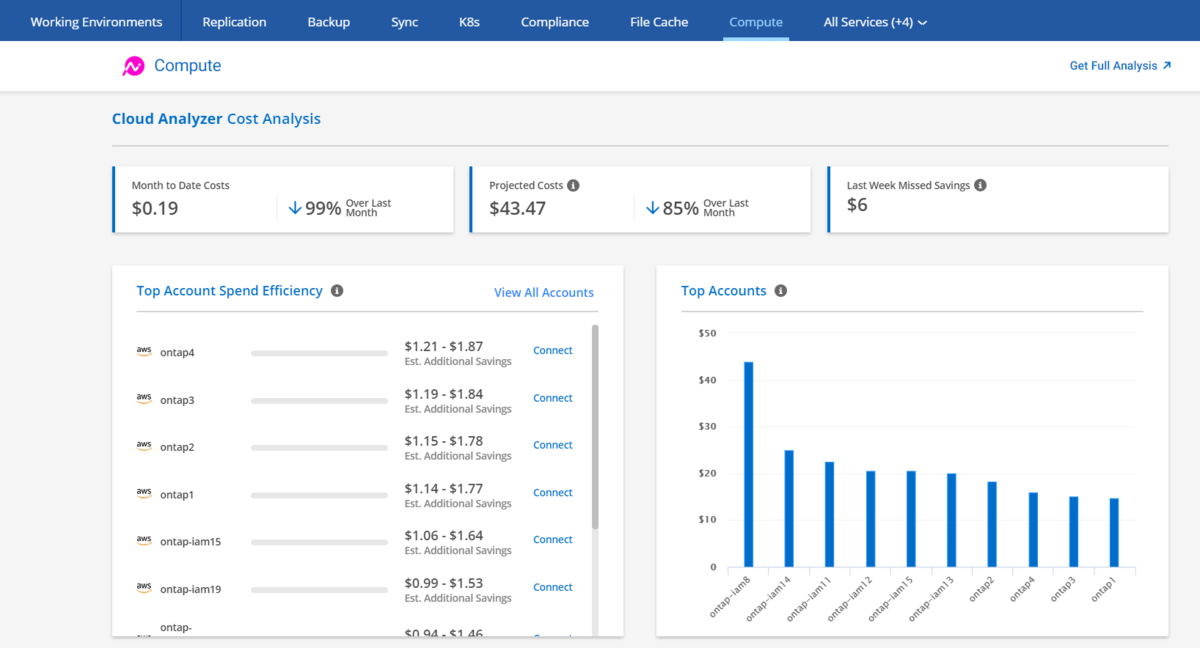The height and width of the screenshot is (648, 1200).
Task: Click the ontap-iam8 bar in chart
Action: pyautogui.click(x=748, y=465)
